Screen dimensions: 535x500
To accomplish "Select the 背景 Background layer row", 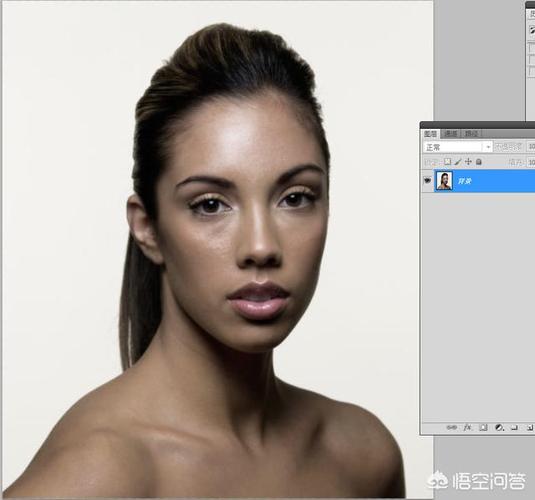I will coord(478,181).
